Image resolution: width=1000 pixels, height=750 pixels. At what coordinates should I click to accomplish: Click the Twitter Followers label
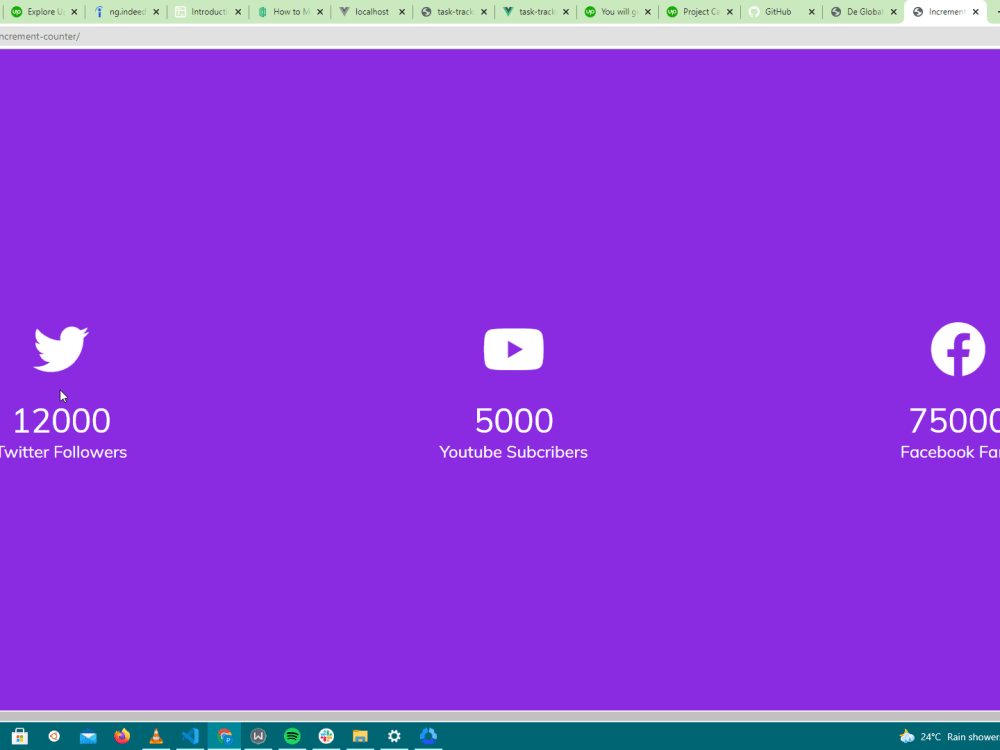(62, 452)
